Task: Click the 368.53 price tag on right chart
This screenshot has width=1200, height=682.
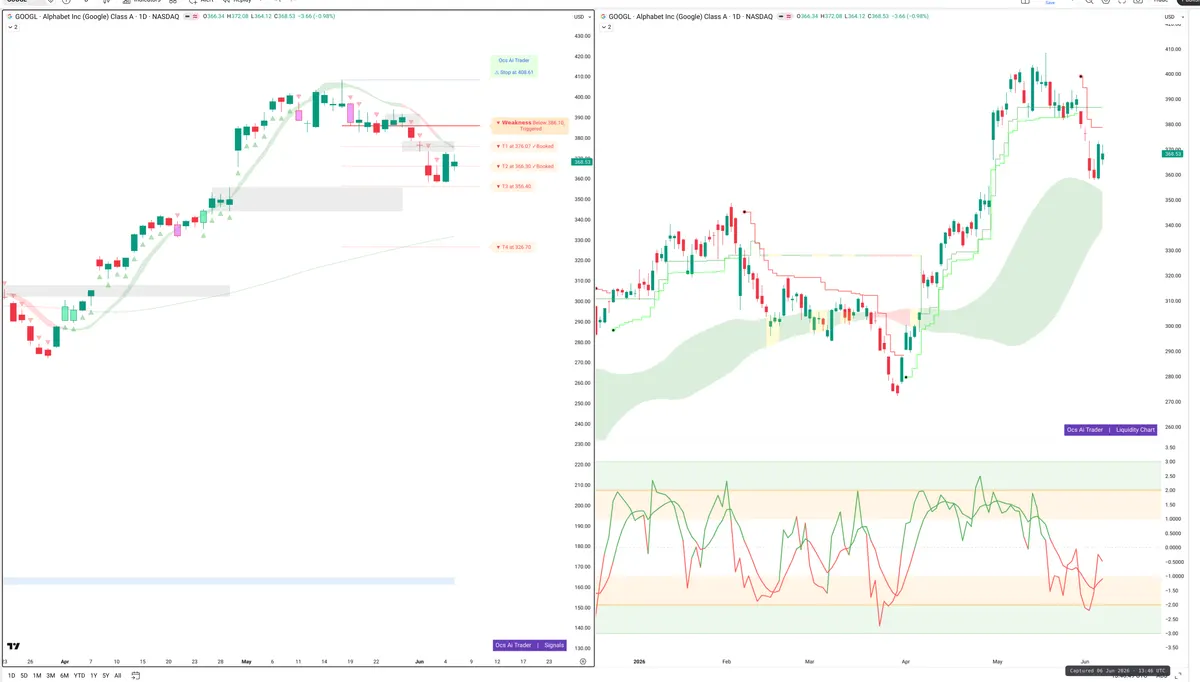Action: click(x=1171, y=153)
